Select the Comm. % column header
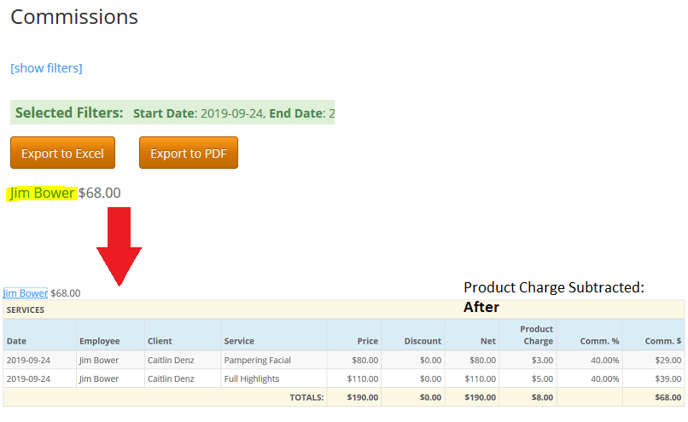The width and height of the screenshot is (688, 422). coord(599,341)
